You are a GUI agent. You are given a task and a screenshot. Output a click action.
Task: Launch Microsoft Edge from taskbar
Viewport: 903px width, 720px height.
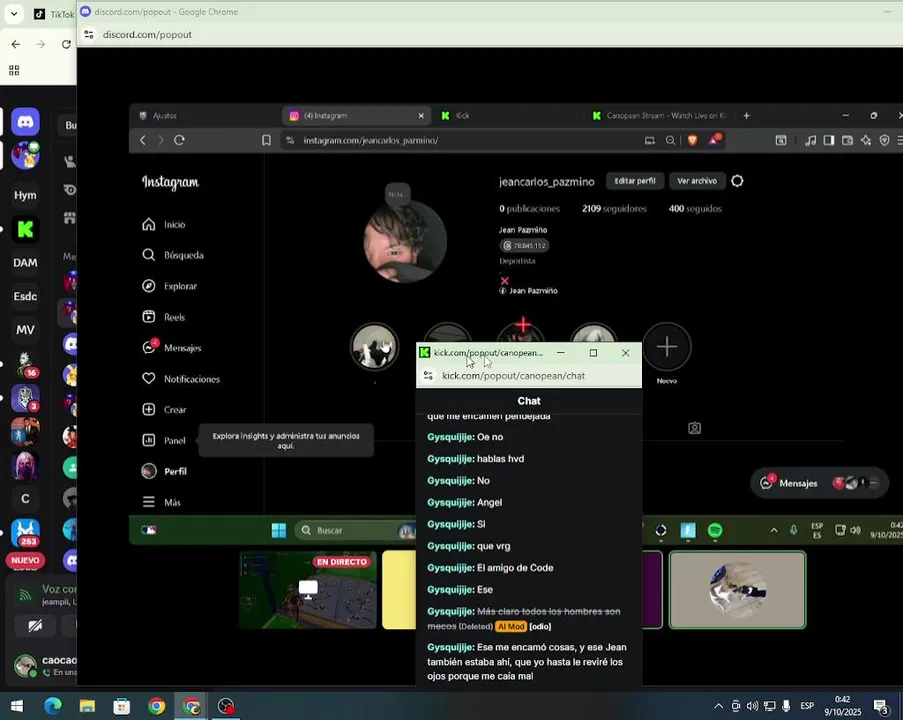pyautogui.click(x=53, y=706)
